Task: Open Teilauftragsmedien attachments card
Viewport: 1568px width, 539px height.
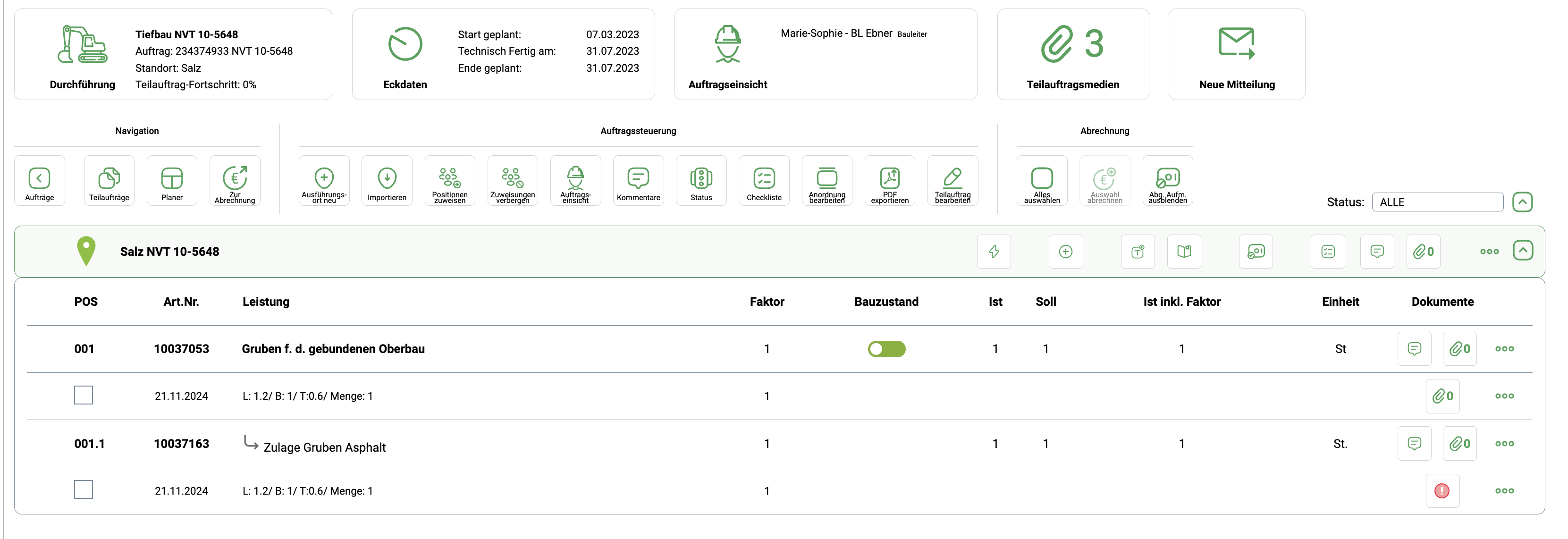Action: point(1072,55)
